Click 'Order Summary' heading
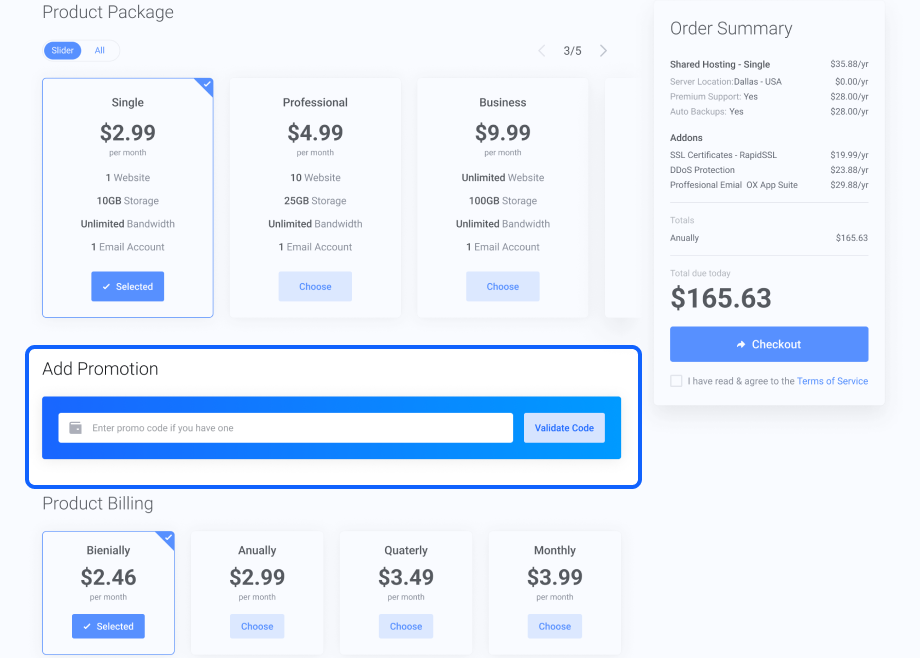This screenshot has height=658, width=920. pyautogui.click(x=731, y=28)
